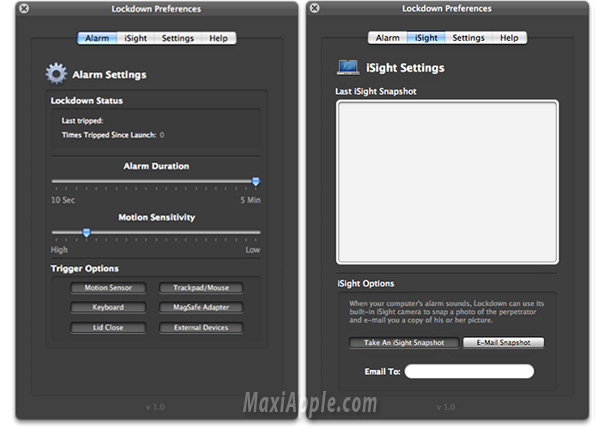The width and height of the screenshot is (595, 428).
Task: Click the 'Lockdown Status' heading
Action: click(87, 101)
